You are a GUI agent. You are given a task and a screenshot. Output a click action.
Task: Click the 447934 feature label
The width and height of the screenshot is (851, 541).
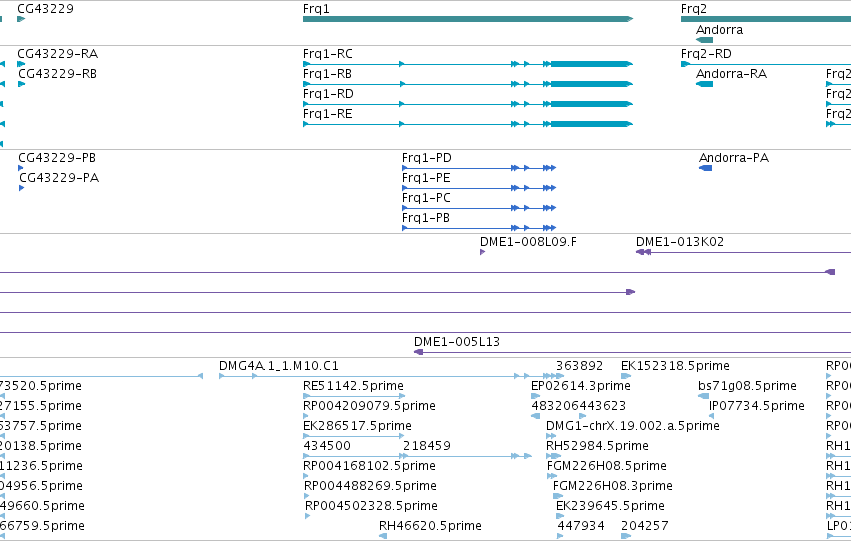(x=581, y=526)
